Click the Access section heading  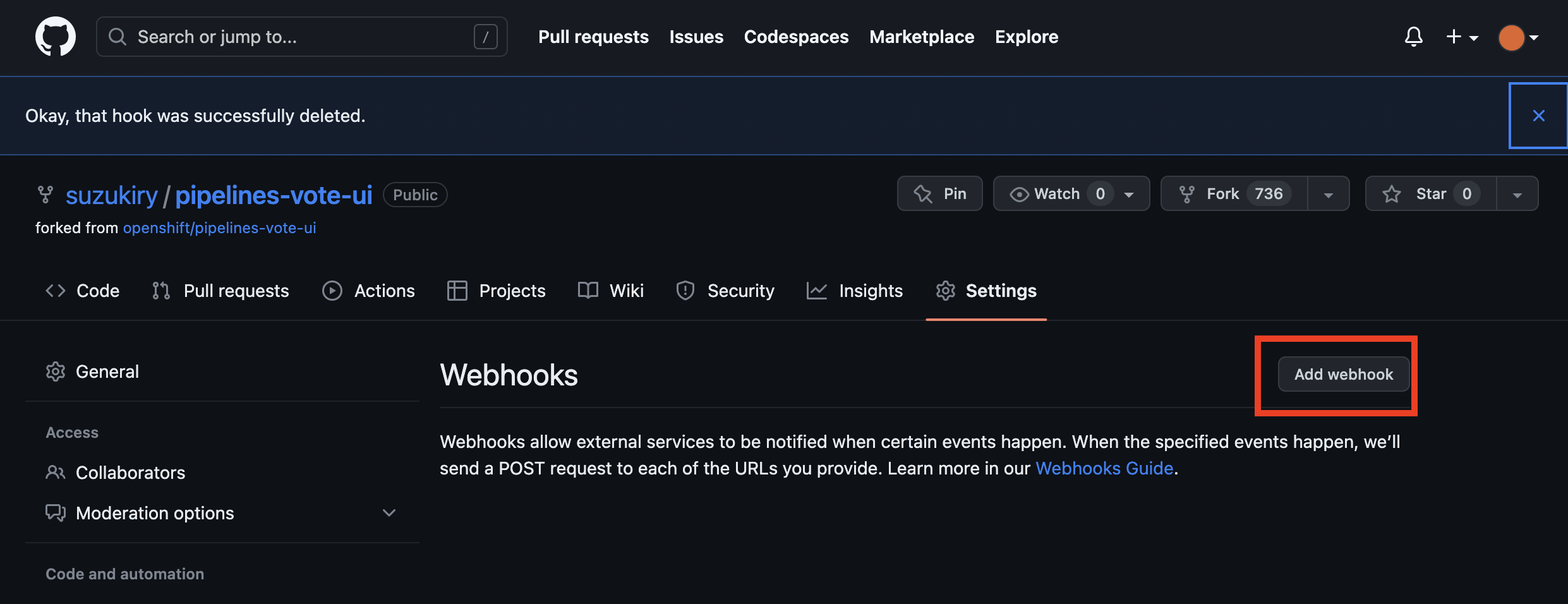pos(72,433)
